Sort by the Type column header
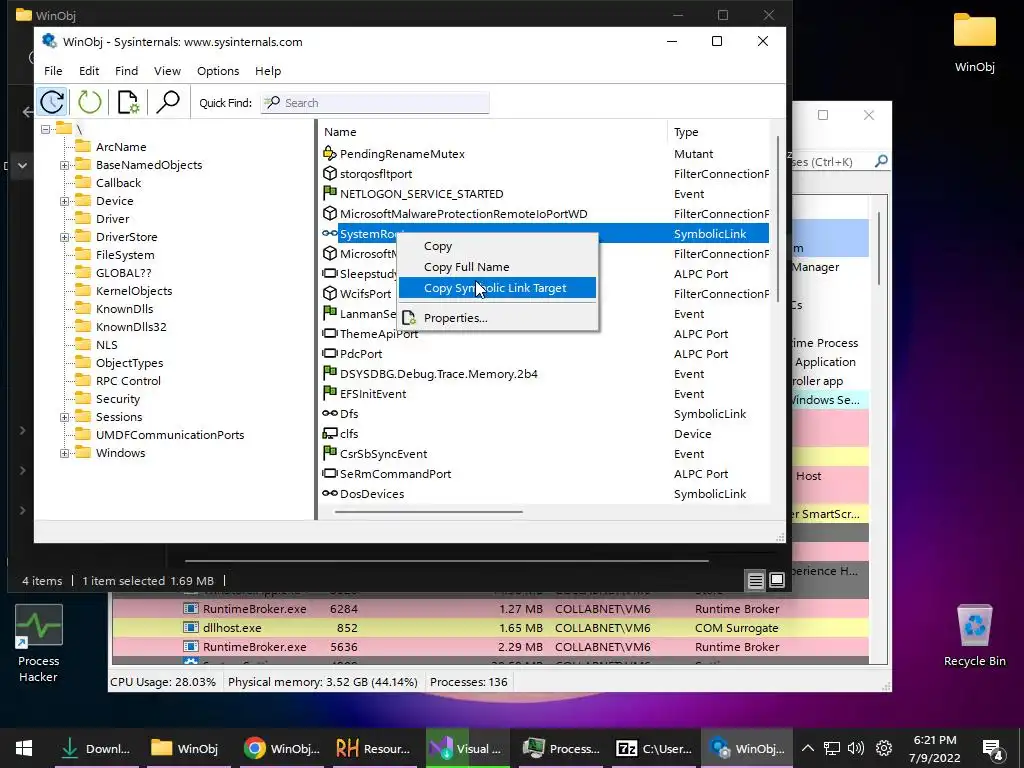1024x768 pixels. (x=719, y=132)
